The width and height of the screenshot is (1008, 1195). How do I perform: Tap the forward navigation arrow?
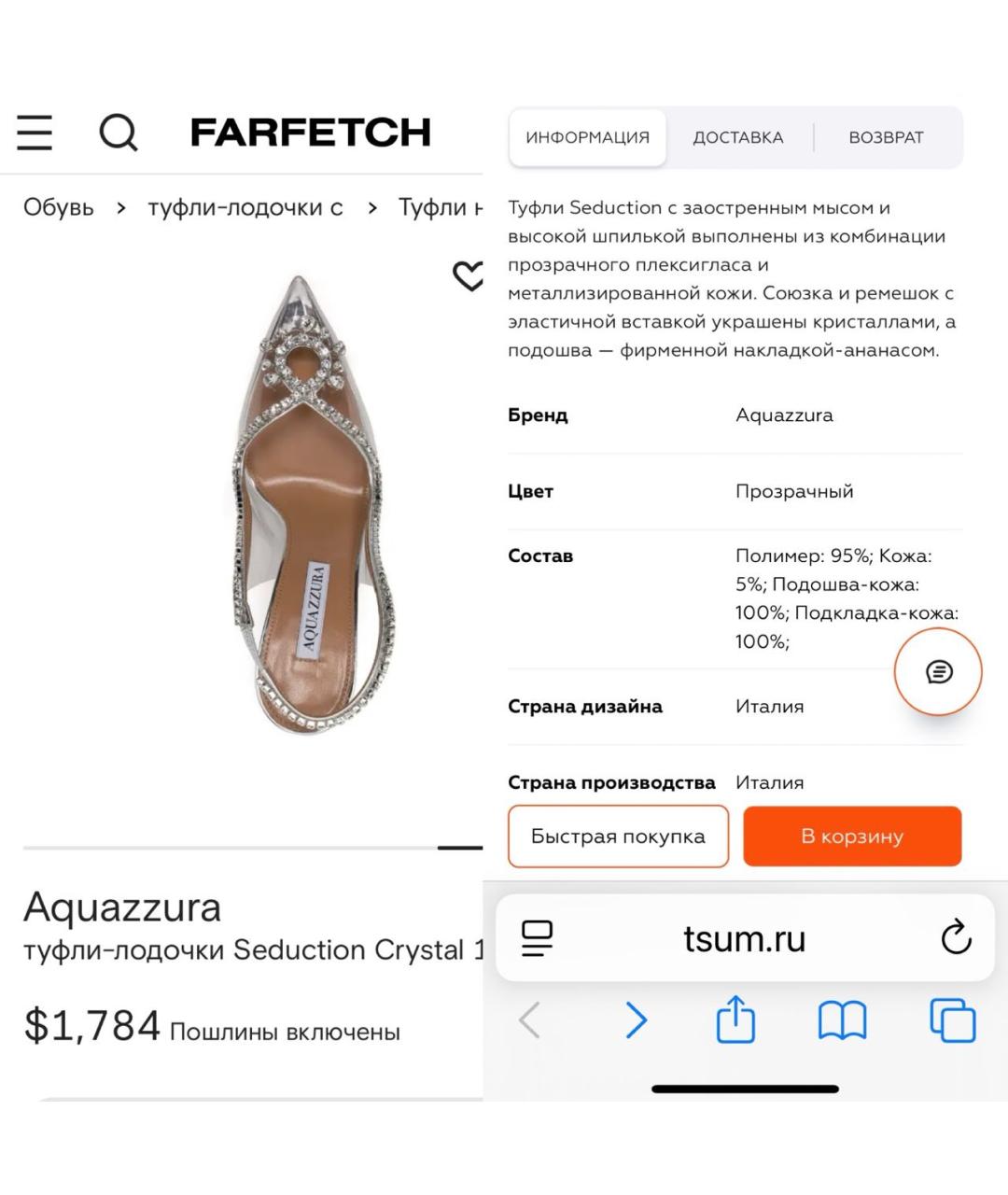[x=636, y=1020]
